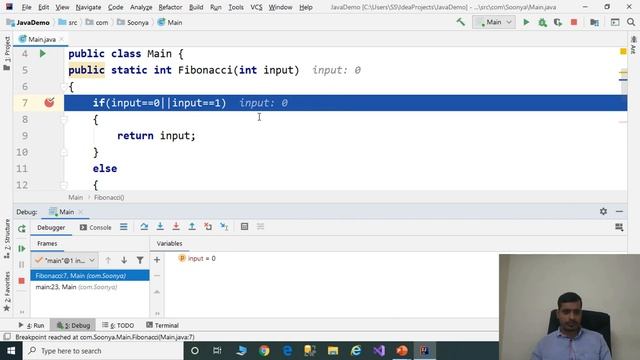Add new watch with plus icon

[157, 260]
